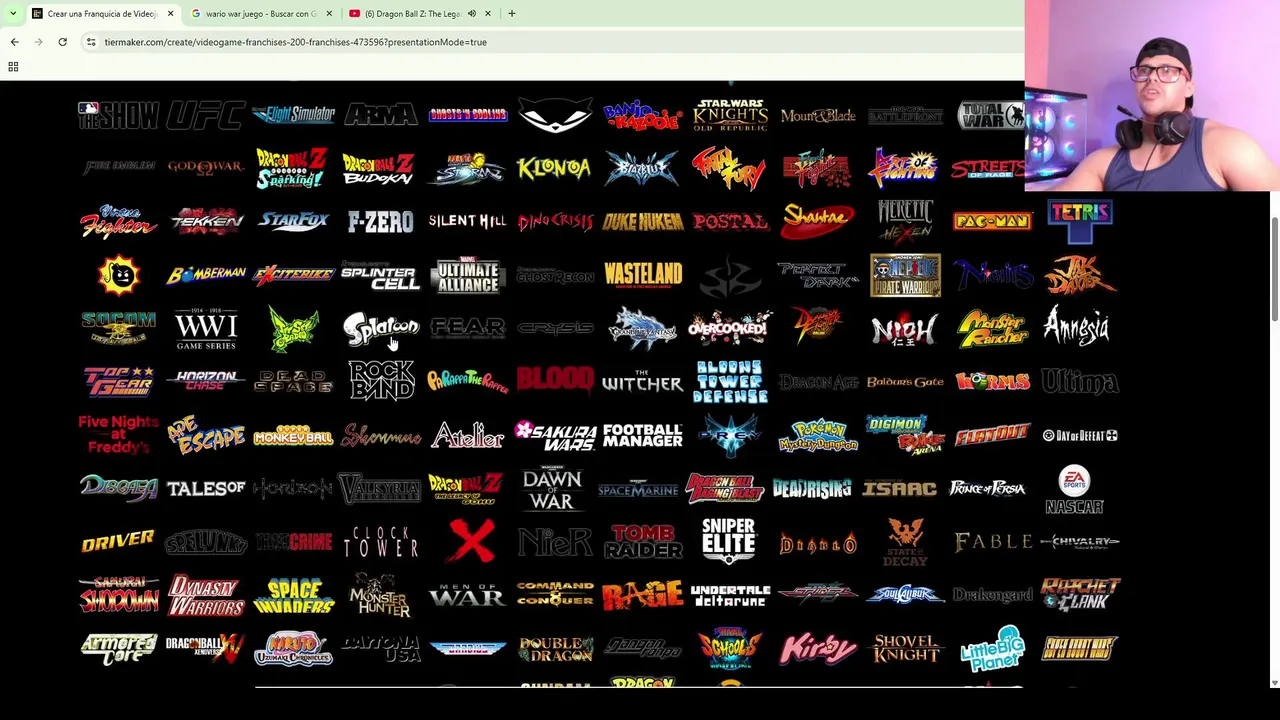Select the Monster Hunter logo
1280x720 pixels.
(380, 595)
